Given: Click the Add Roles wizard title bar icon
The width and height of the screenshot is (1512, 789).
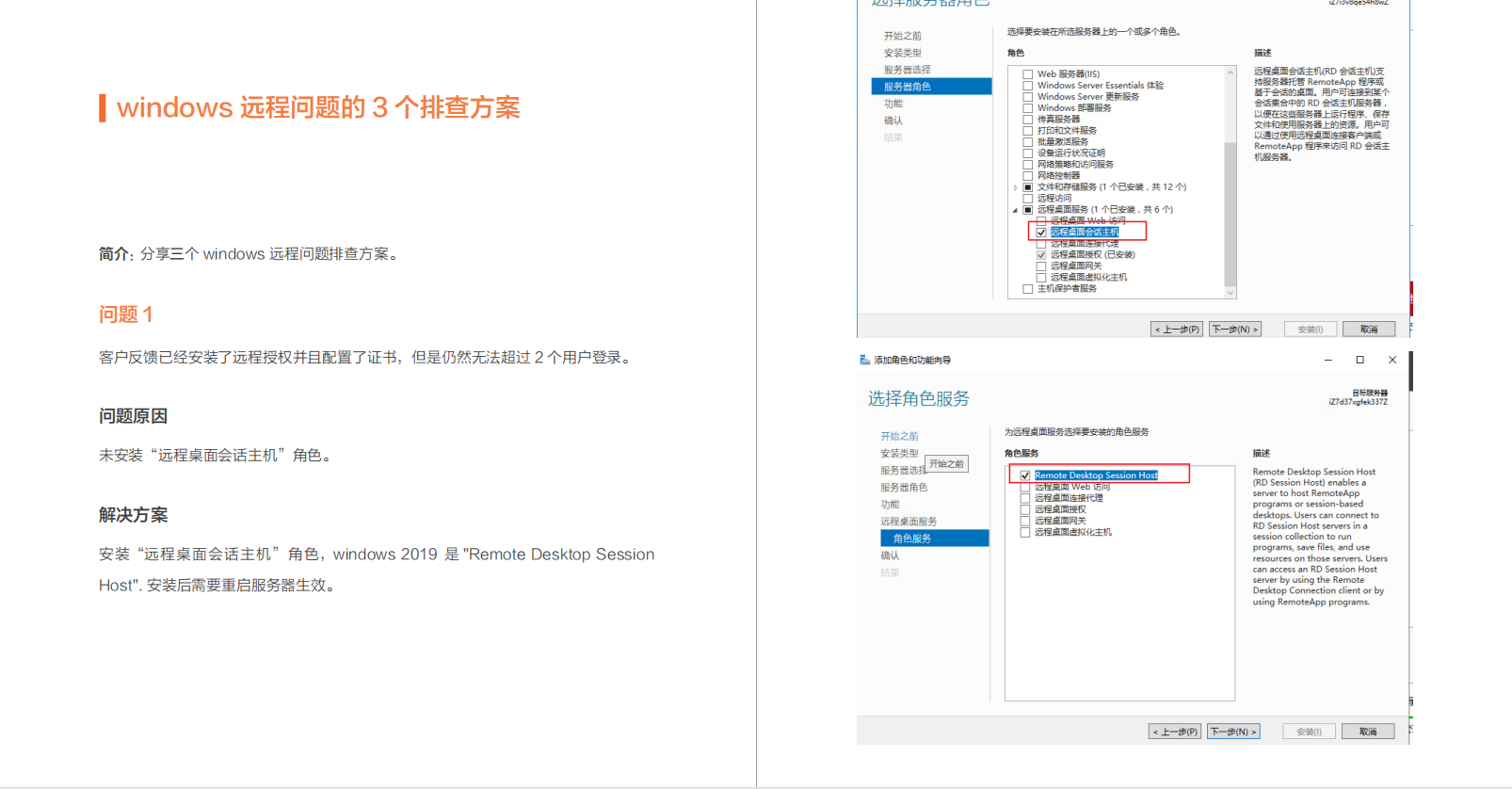Looking at the screenshot, I should pos(864,360).
